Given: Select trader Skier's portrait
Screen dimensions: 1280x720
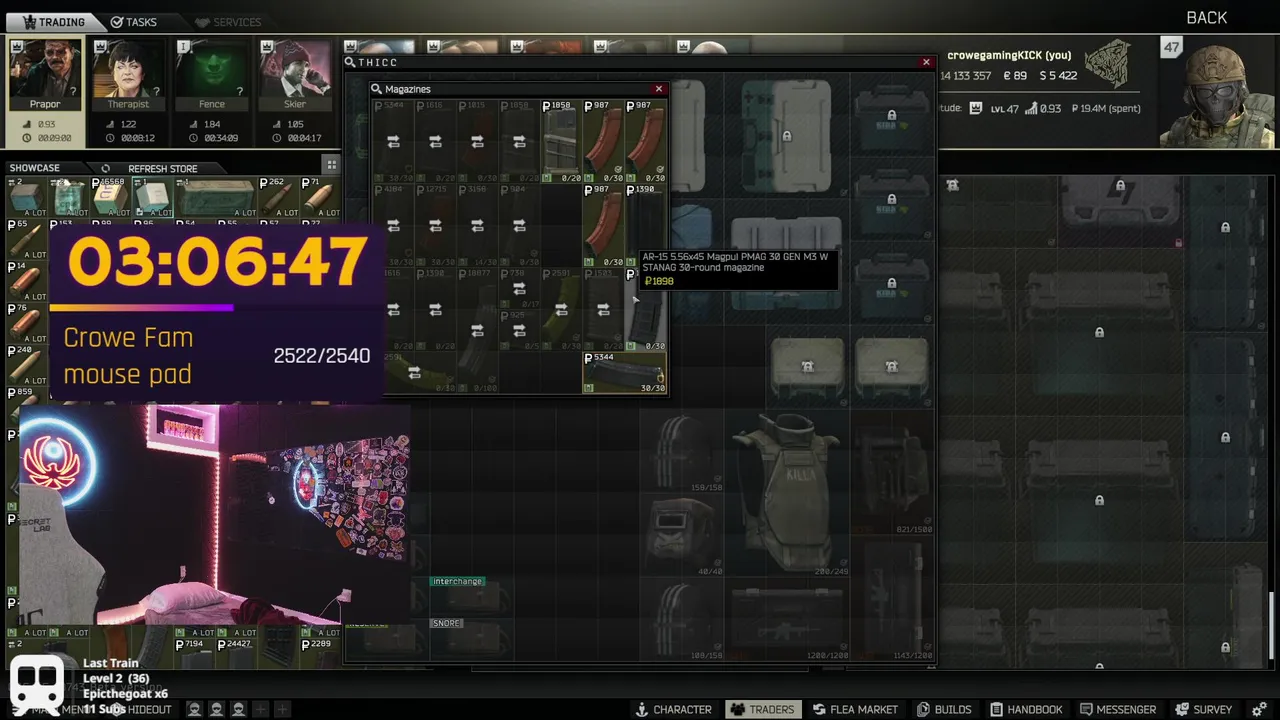Looking at the screenshot, I should coord(294,75).
